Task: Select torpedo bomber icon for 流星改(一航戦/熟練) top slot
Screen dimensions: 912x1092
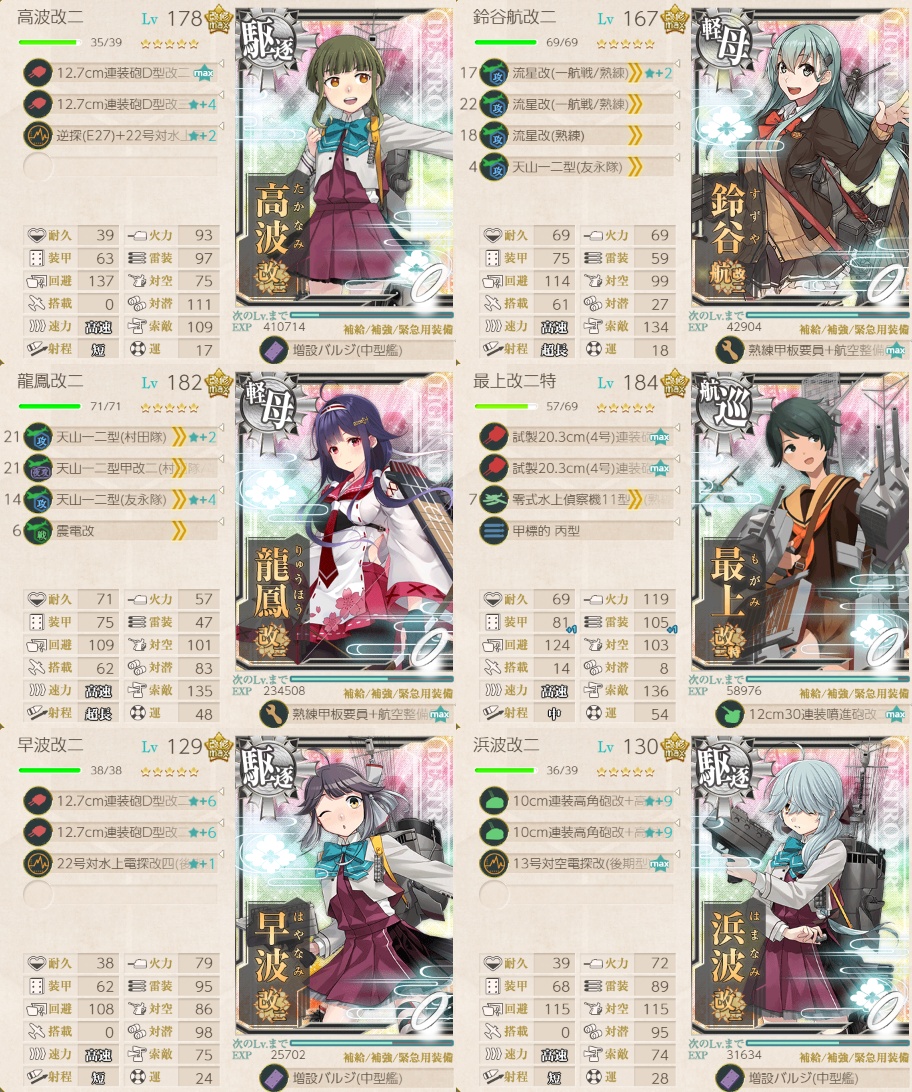Action: [494, 72]
